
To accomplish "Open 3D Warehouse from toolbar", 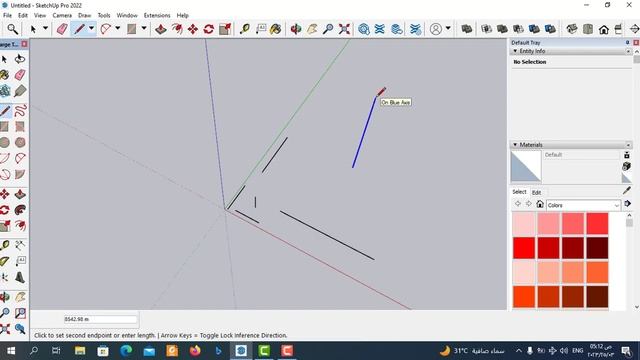I will [x=364, y=29].
